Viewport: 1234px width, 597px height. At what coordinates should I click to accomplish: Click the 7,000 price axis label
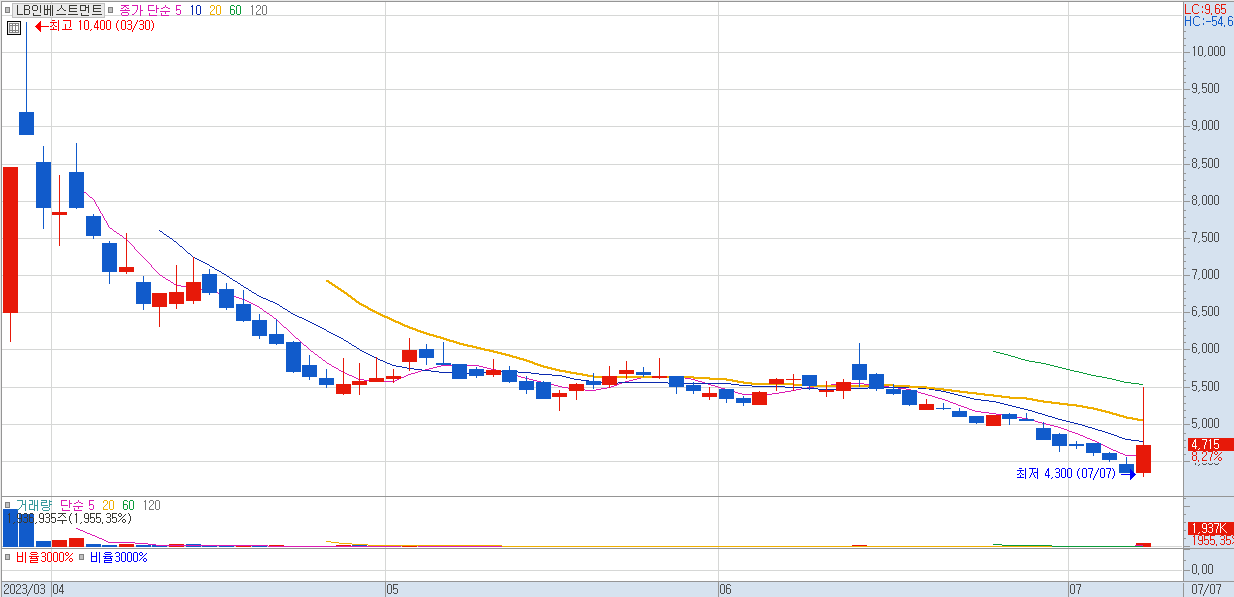1207,275
